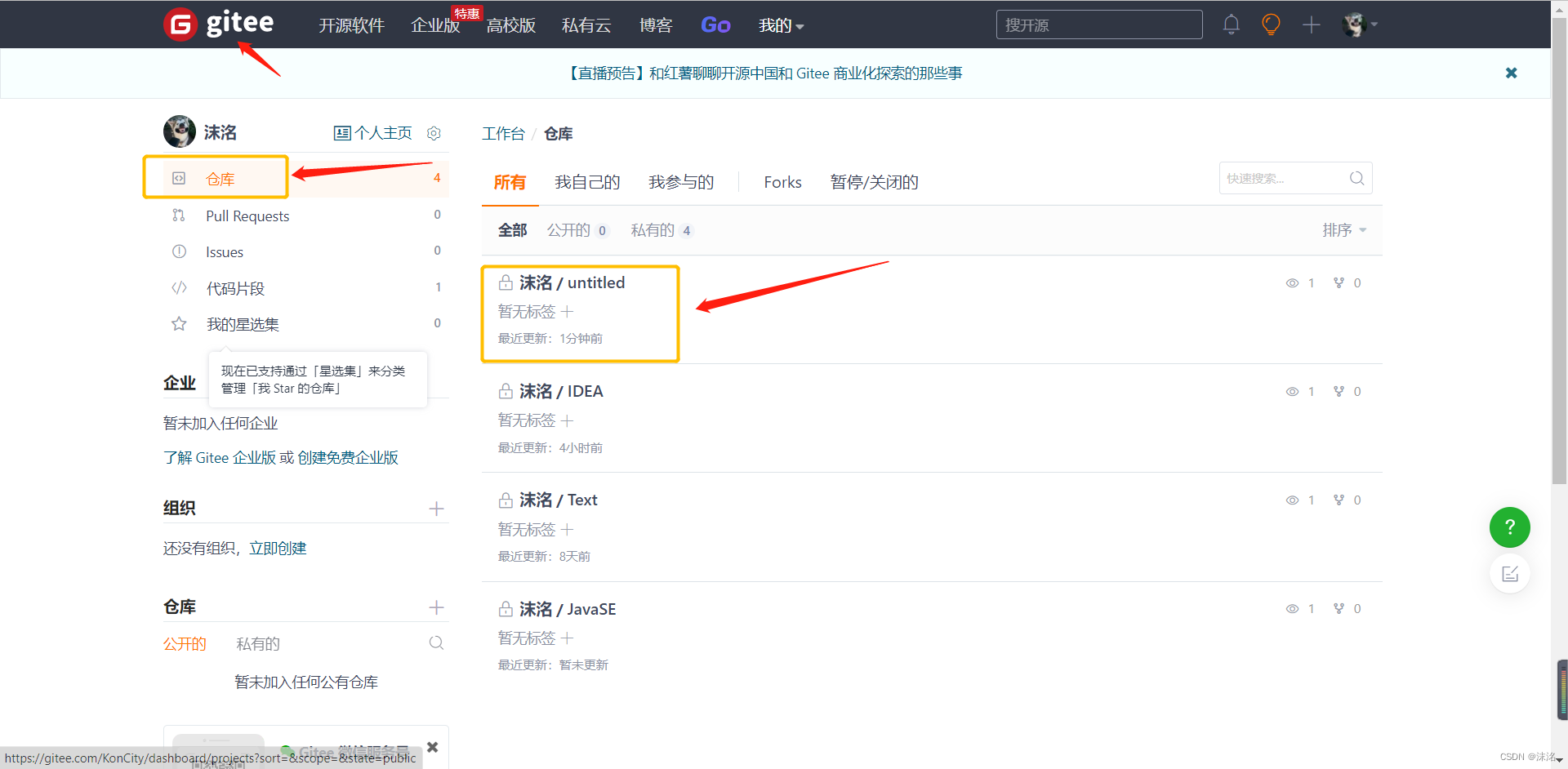Screen dimensions: 1568x769
Task: Click the code snippet brackets icon
Action: 179,287
